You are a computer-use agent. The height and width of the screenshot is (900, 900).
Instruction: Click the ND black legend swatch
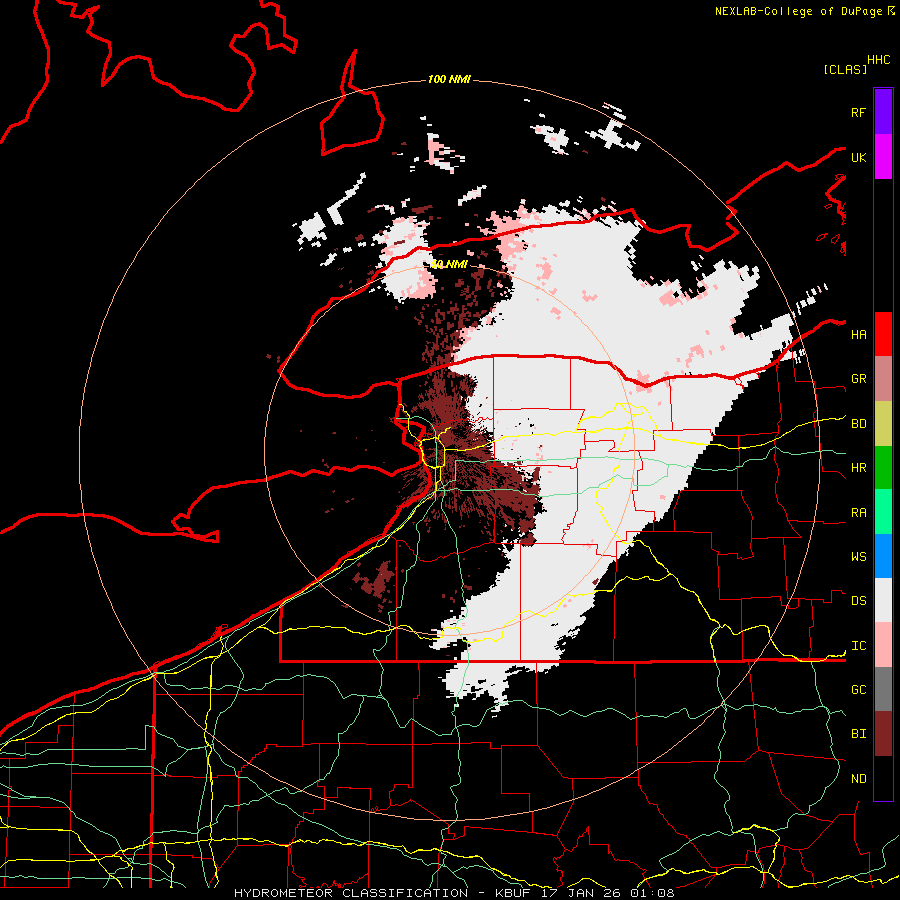[883, 778]
